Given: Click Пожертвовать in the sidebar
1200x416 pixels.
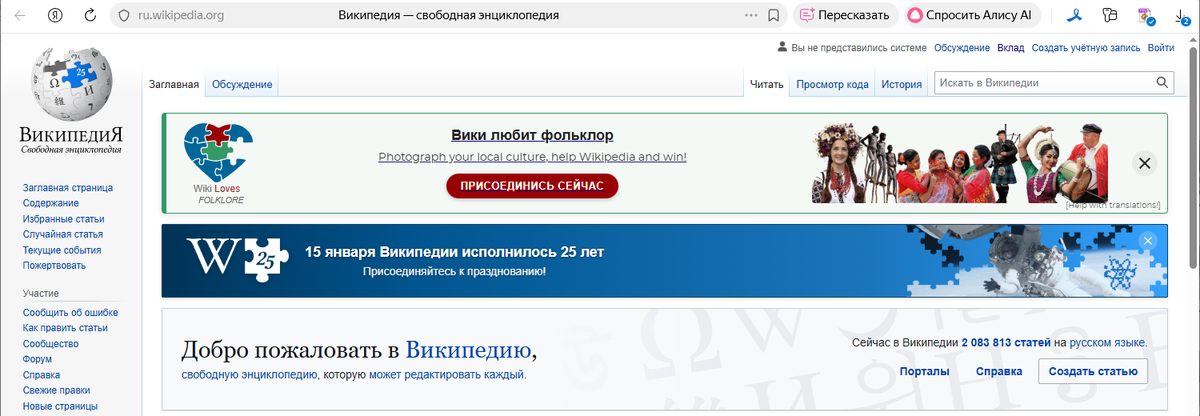Looking at the screenshot, I should click(54, 265).
